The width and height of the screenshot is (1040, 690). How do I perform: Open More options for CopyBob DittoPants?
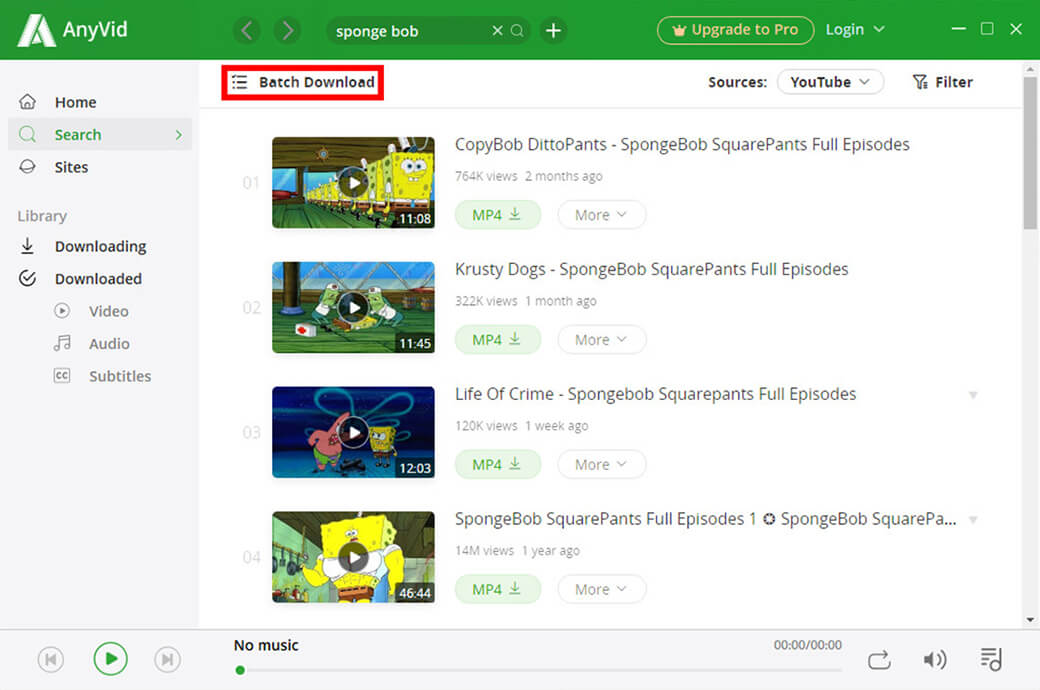click(x=602, y=215)
